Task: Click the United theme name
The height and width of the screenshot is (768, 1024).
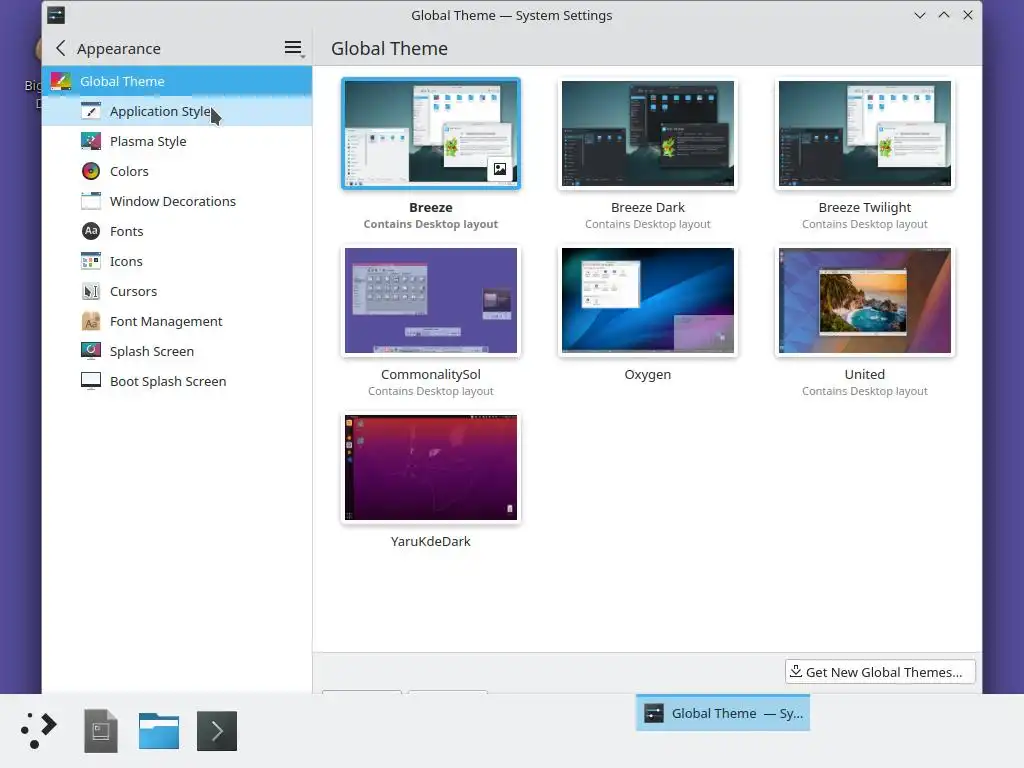Action: [865, 375]
